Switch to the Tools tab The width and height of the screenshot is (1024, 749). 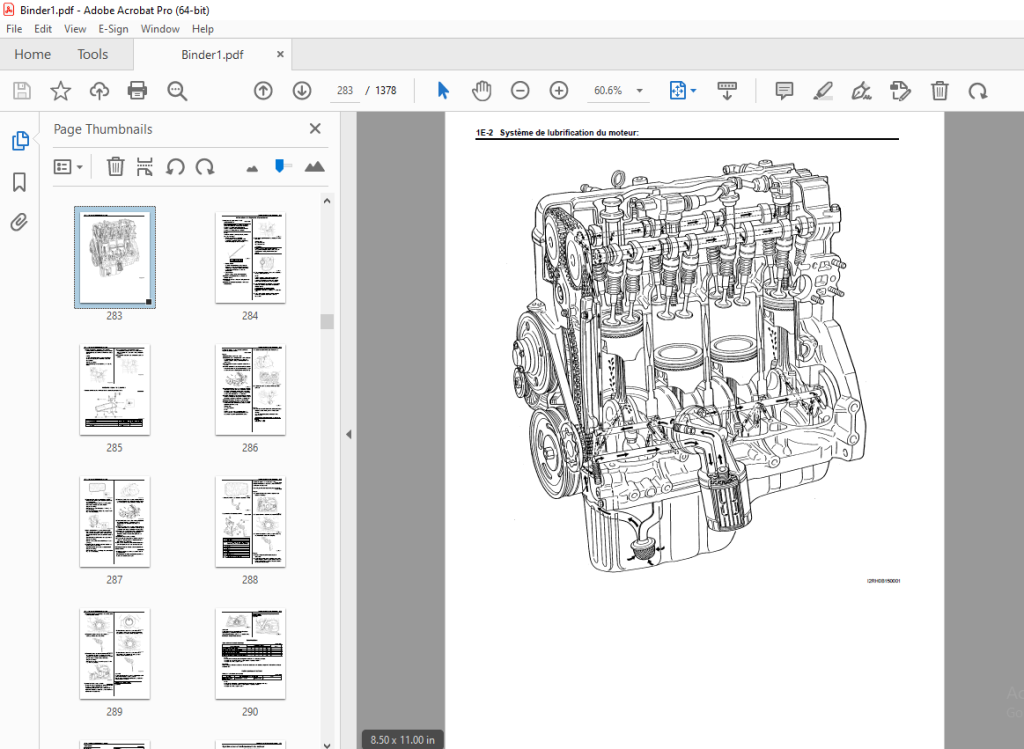point(93,54)
